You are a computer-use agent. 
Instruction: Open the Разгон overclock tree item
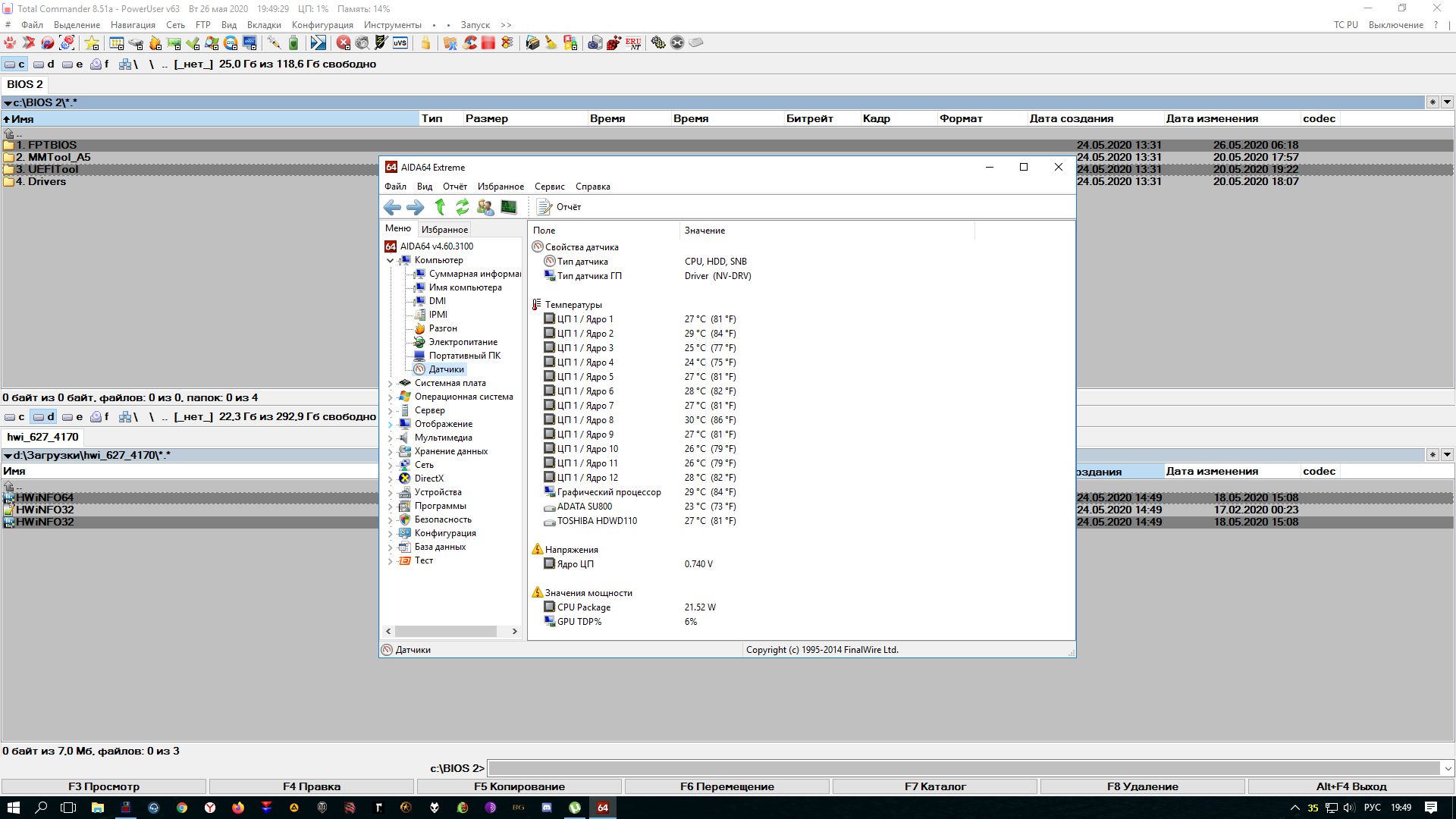coord(442,328)
